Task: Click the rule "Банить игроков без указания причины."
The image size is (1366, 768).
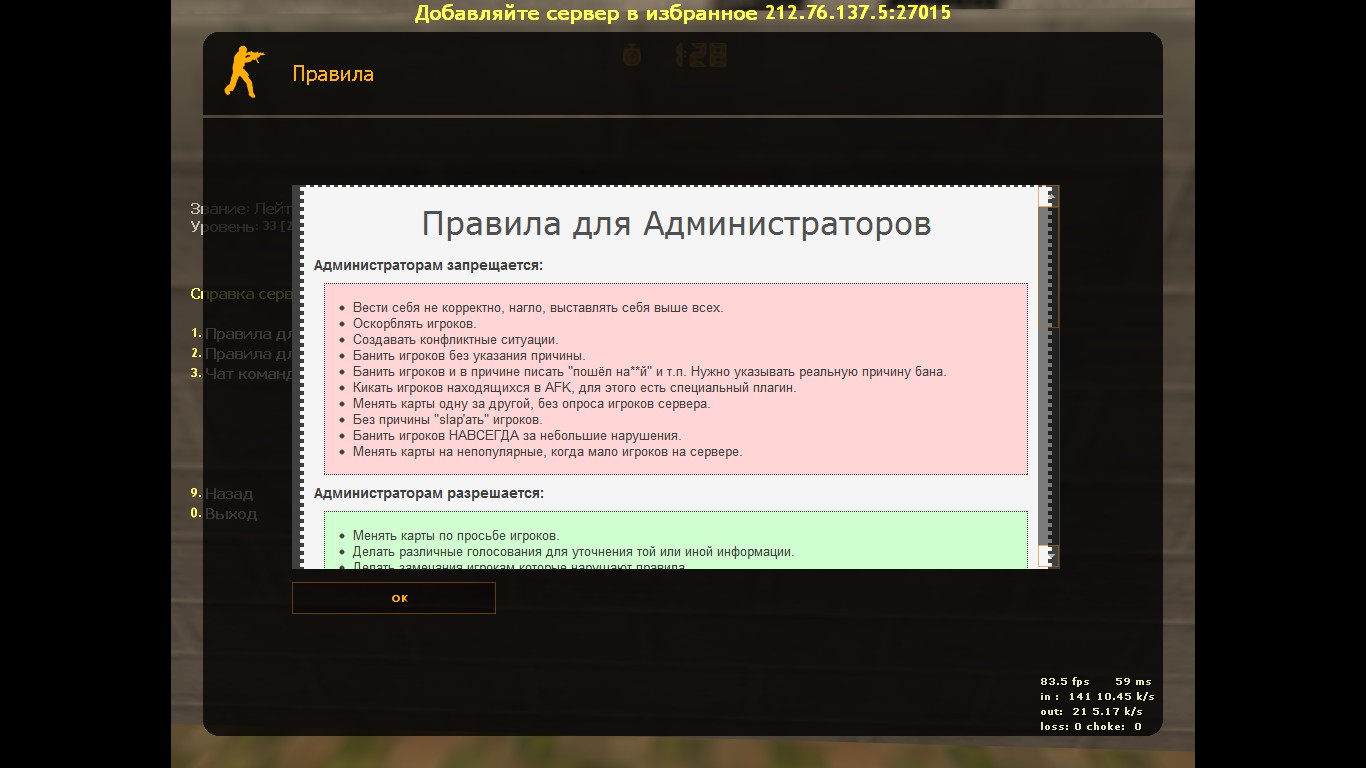Action: (469, 356)
